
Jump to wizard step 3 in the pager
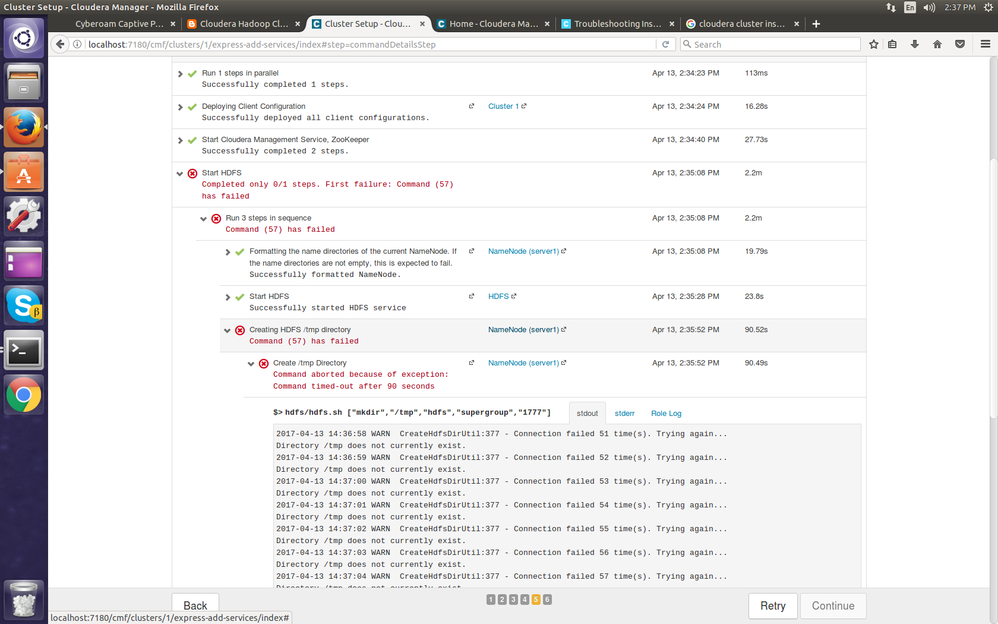[513, 599]
